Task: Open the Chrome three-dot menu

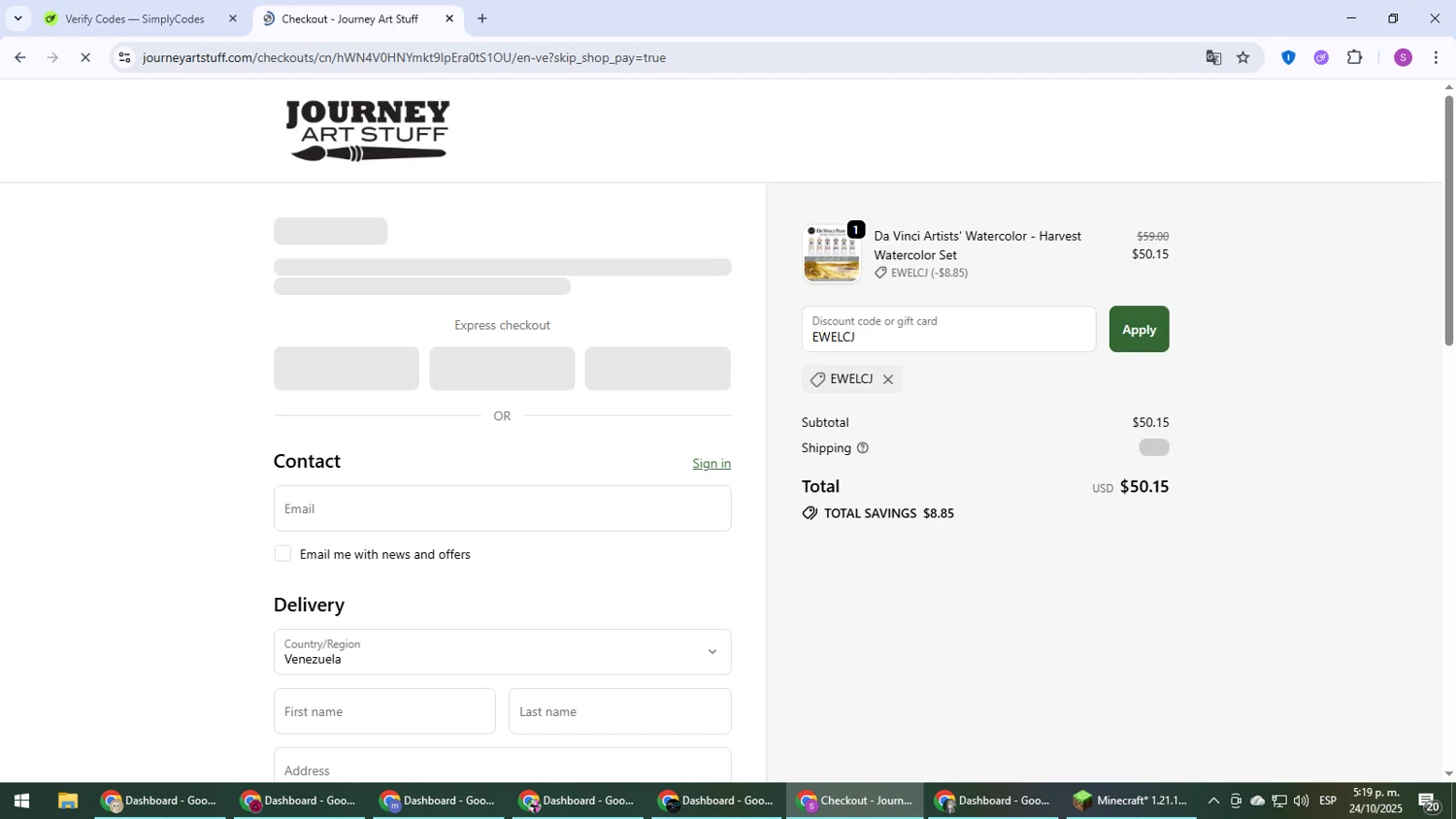Action: click(1436, 58)
